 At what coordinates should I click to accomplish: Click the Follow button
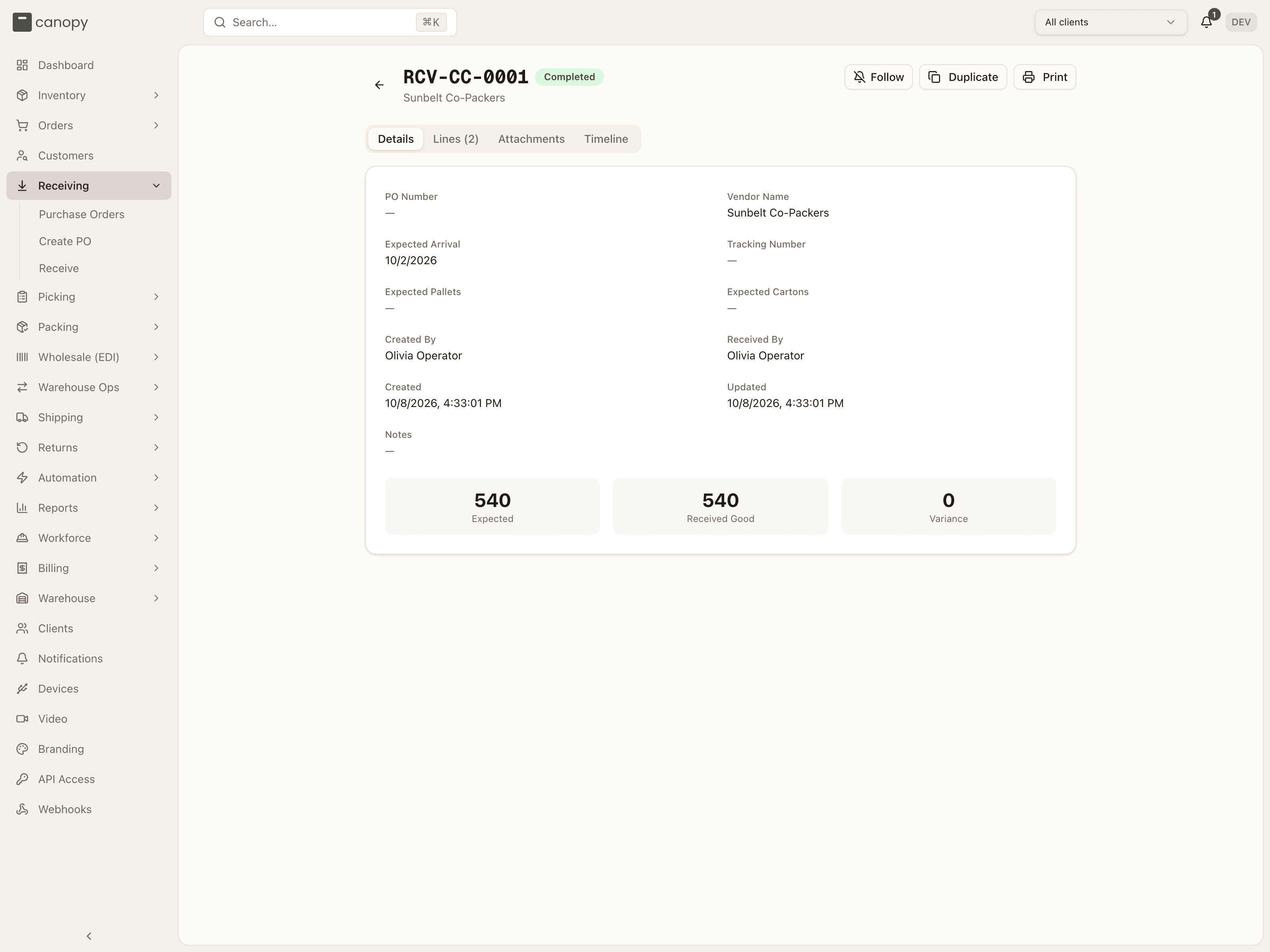[878, 77]
